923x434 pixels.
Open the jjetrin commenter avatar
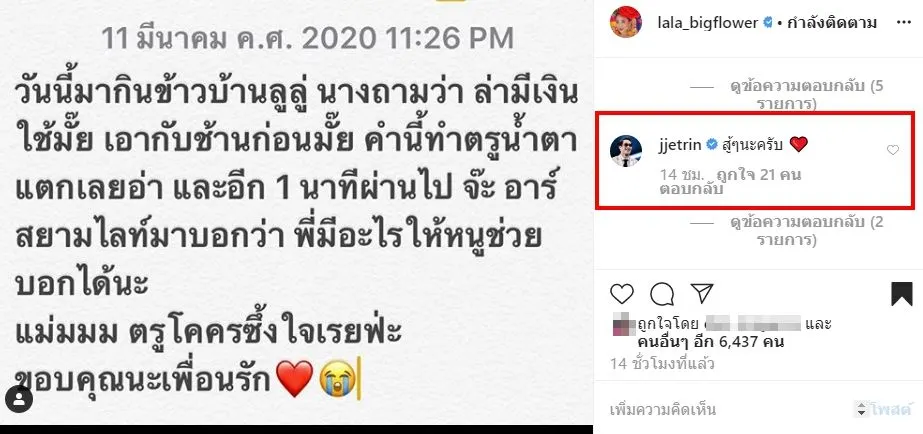[625, 151]
